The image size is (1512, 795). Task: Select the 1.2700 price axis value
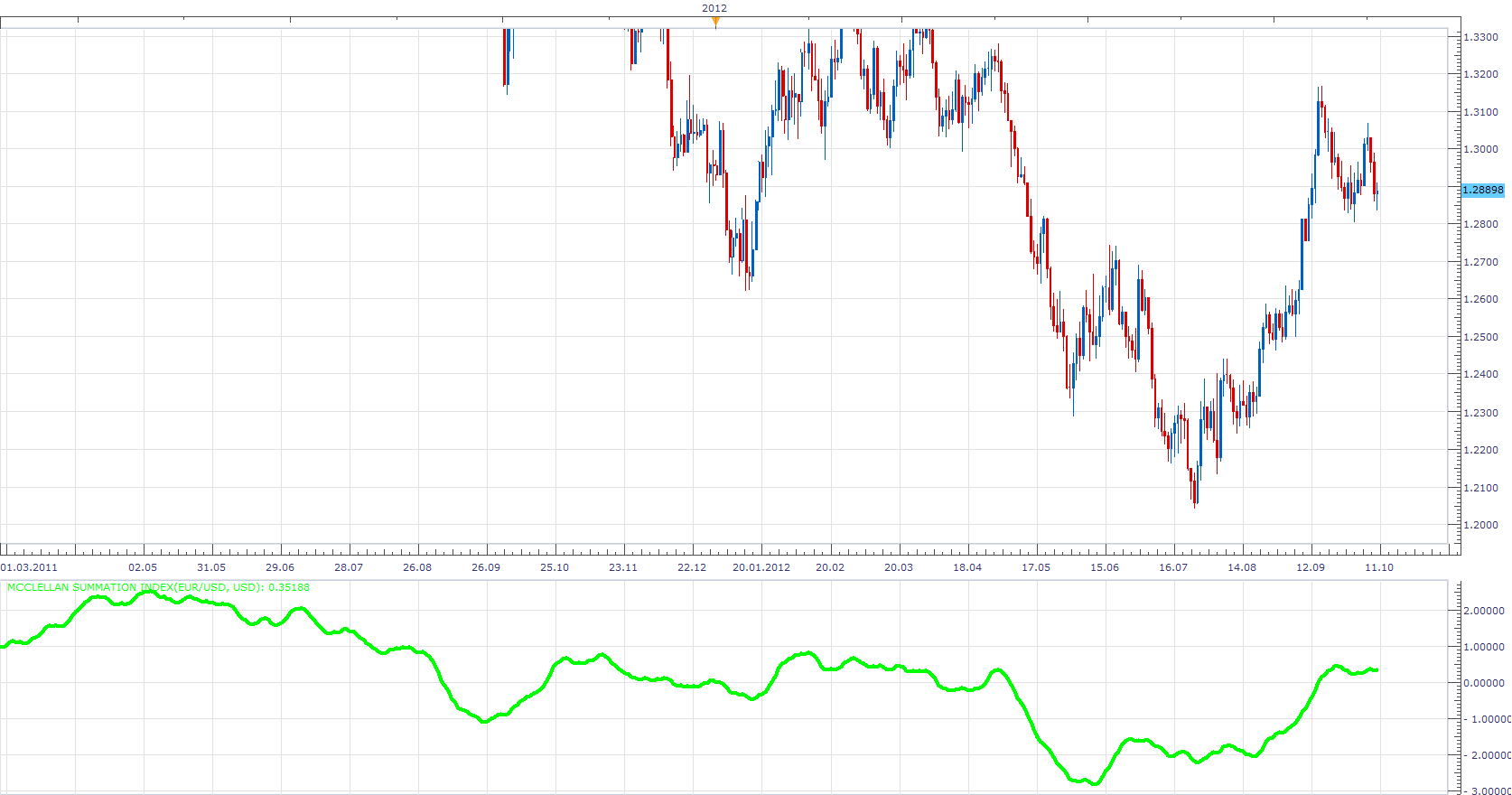tap(1481, 262)
